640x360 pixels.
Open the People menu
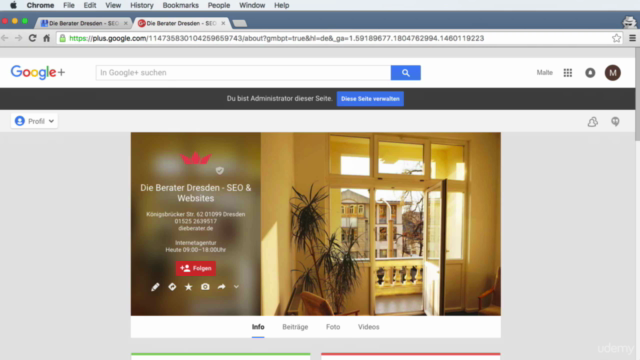(x=219, y=5)
